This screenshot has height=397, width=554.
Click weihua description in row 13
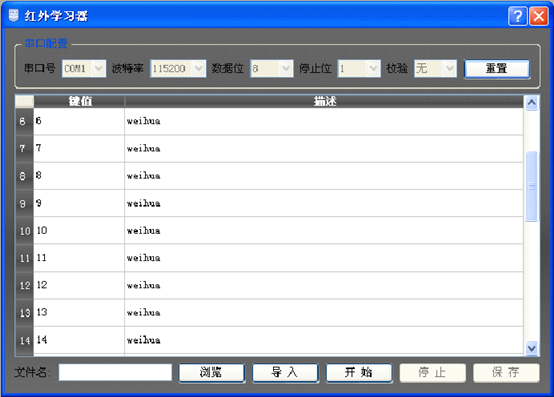tap(324, 313)
